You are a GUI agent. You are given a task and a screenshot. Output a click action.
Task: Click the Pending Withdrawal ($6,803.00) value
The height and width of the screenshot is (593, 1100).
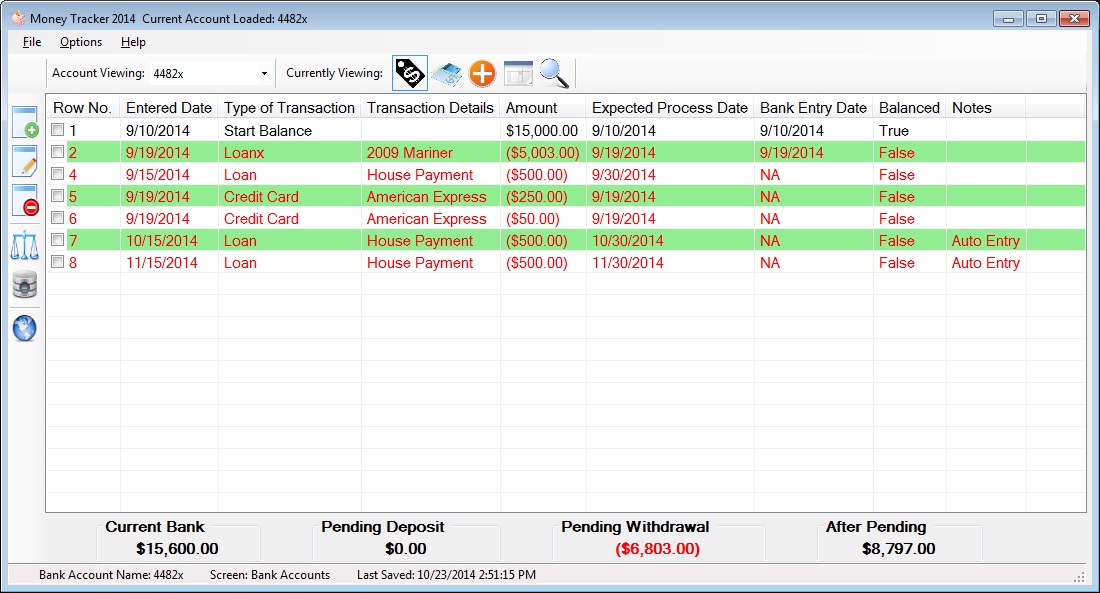(x=657, y=549)
